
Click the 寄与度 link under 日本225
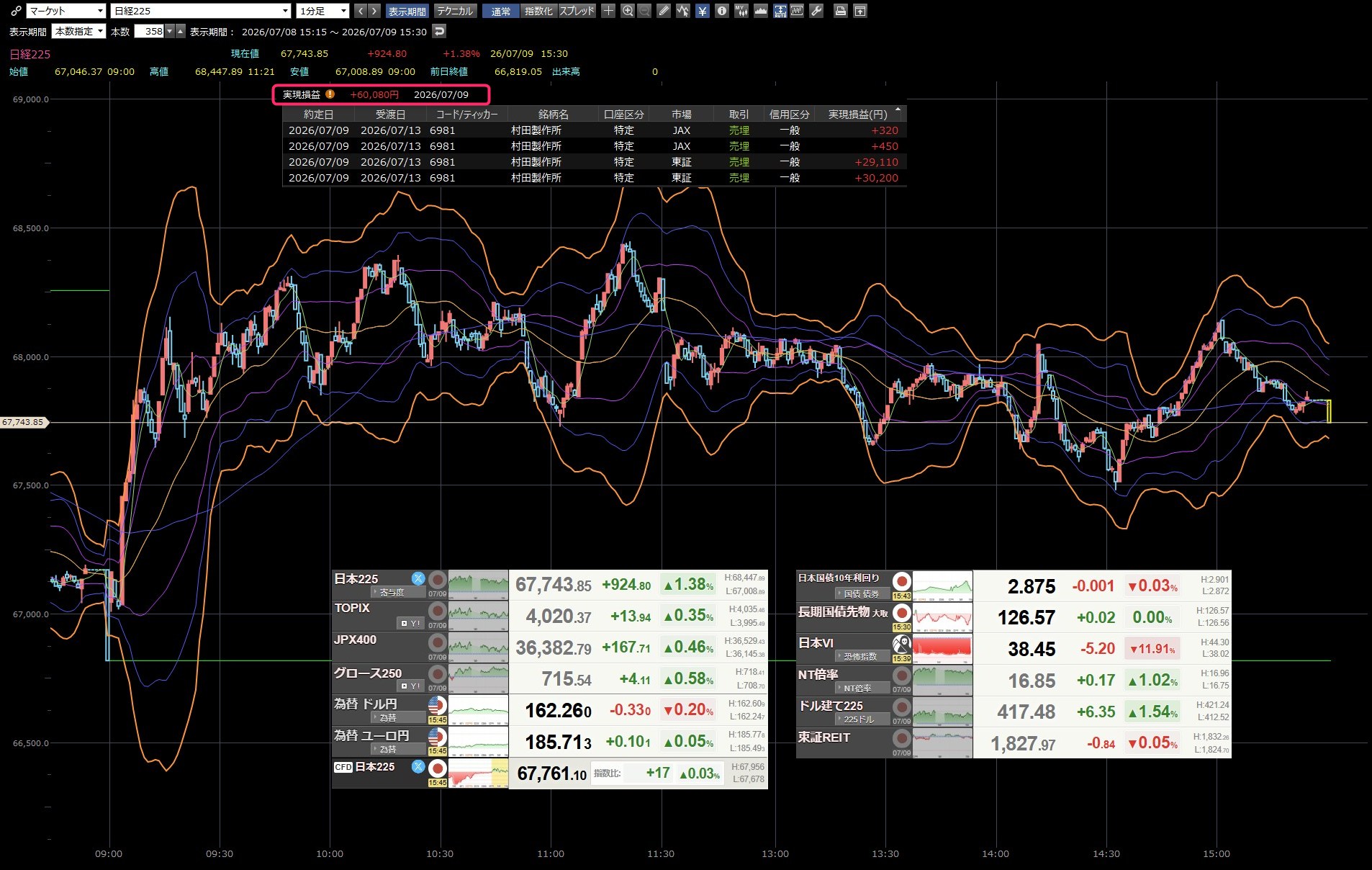click(x=392, y=592)
